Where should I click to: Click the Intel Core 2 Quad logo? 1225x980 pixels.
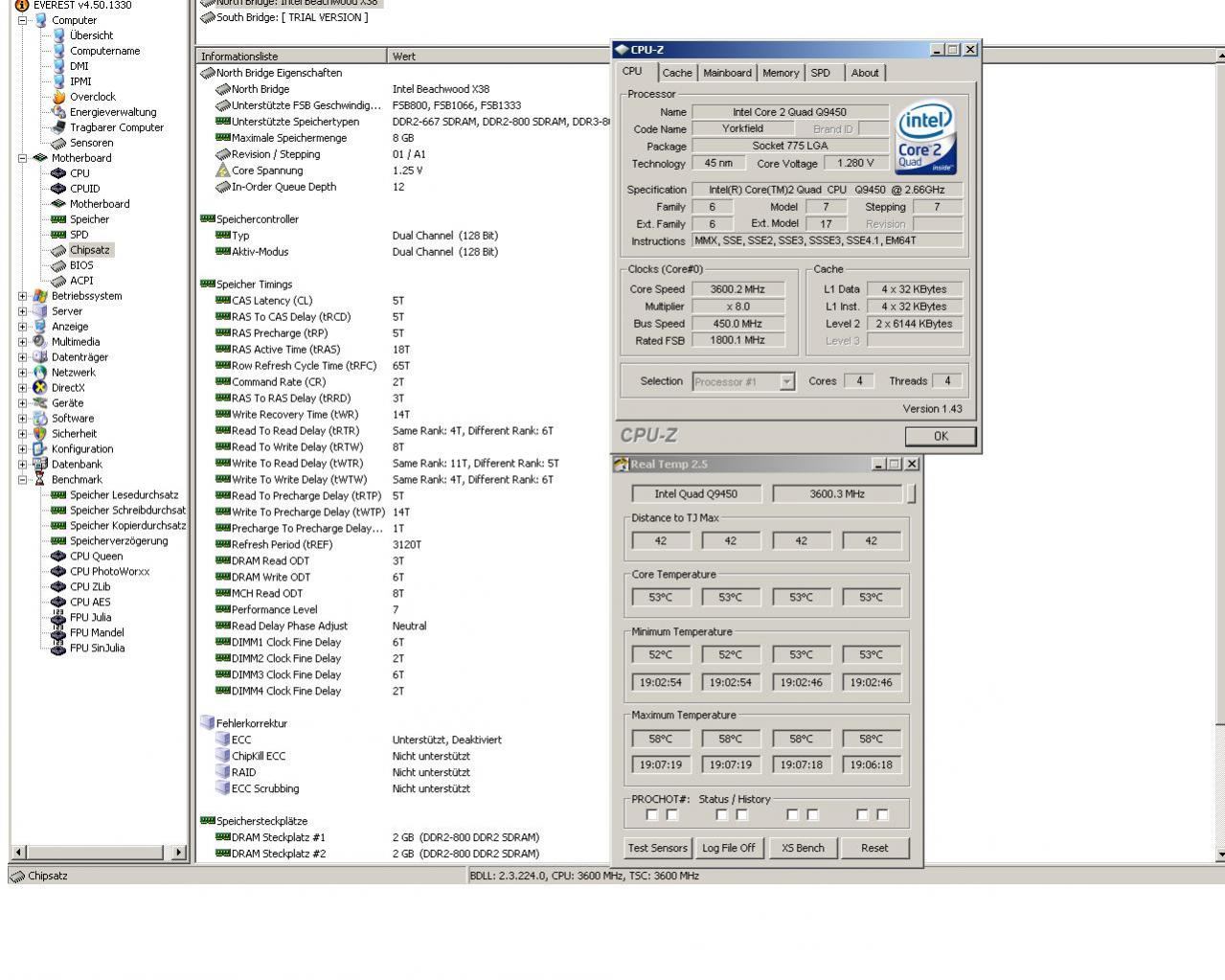point(926,139)
